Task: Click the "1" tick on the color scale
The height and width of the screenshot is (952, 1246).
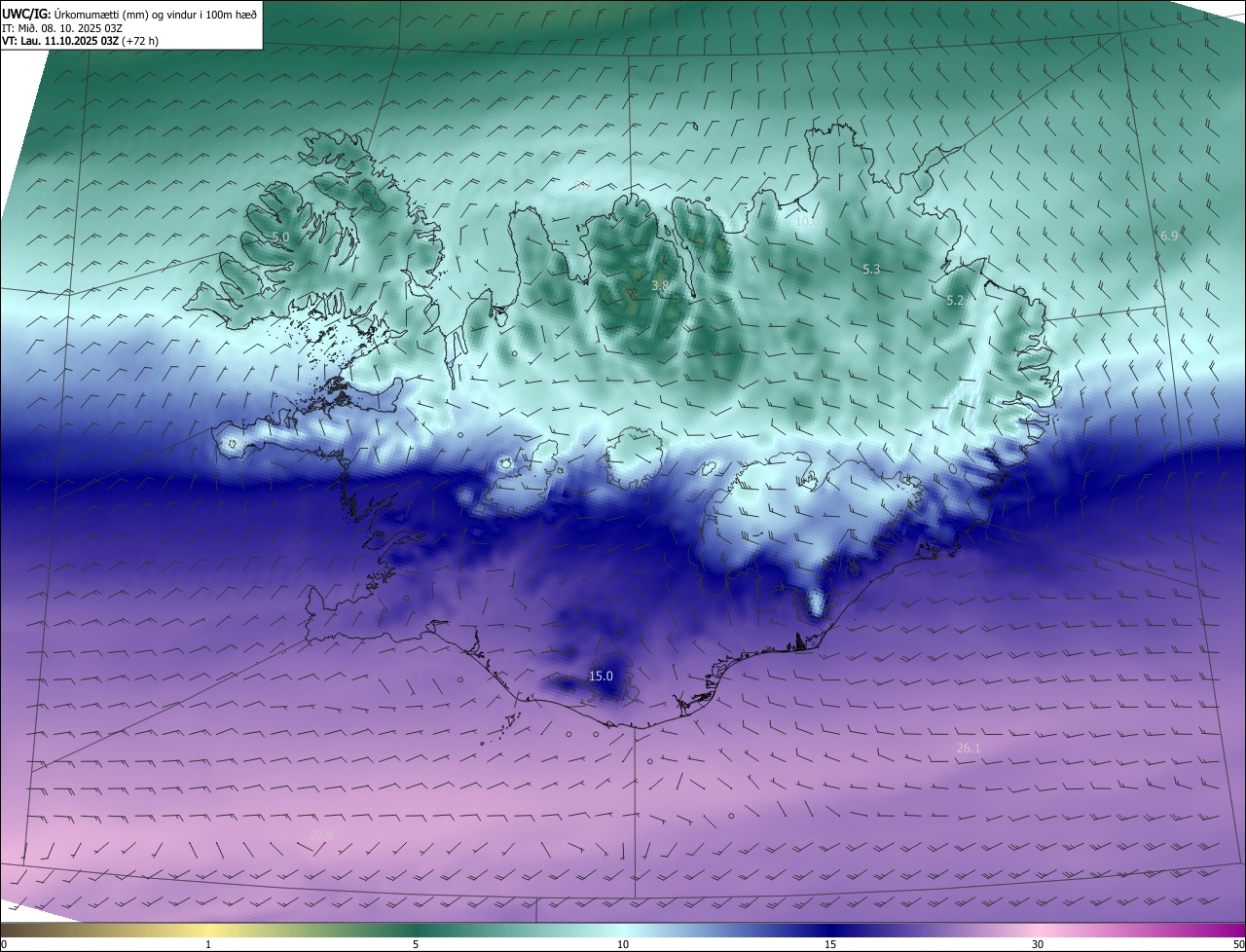Action: 208,944
